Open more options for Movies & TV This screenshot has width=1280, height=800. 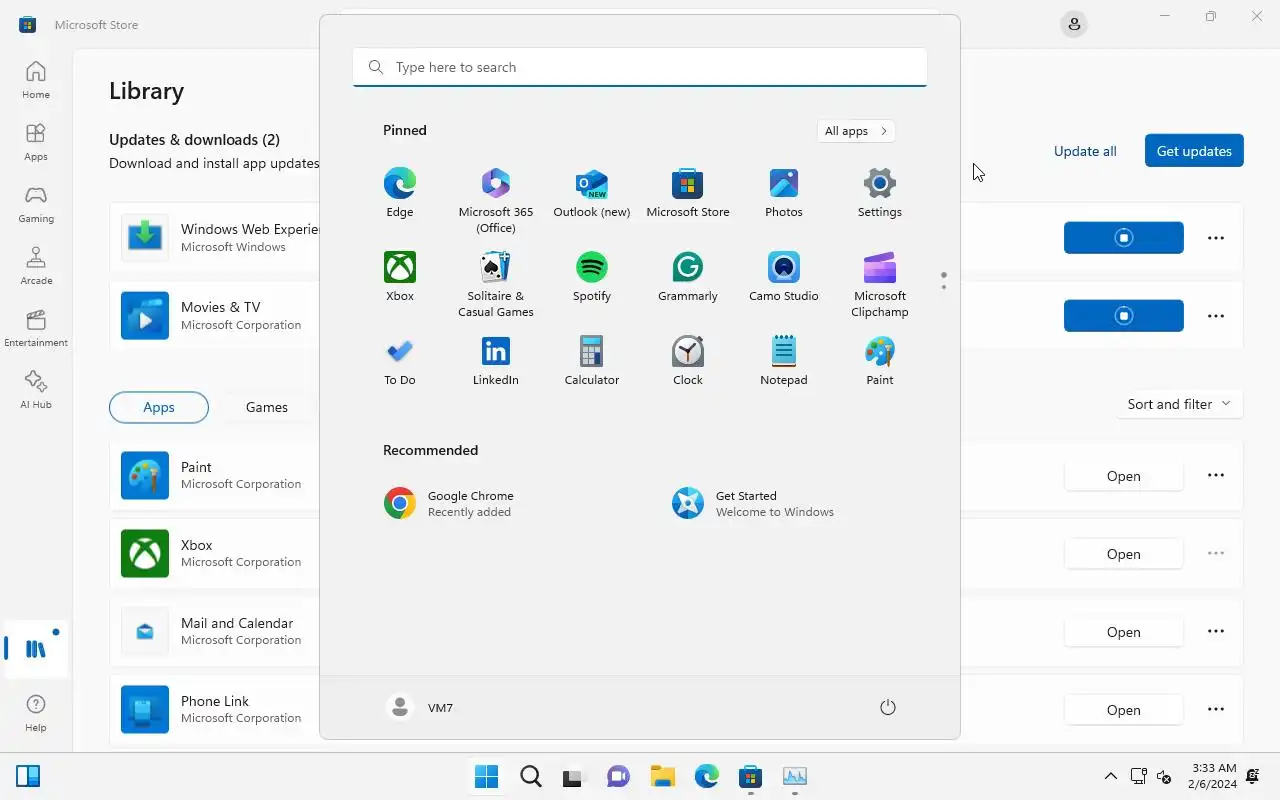1216,316
